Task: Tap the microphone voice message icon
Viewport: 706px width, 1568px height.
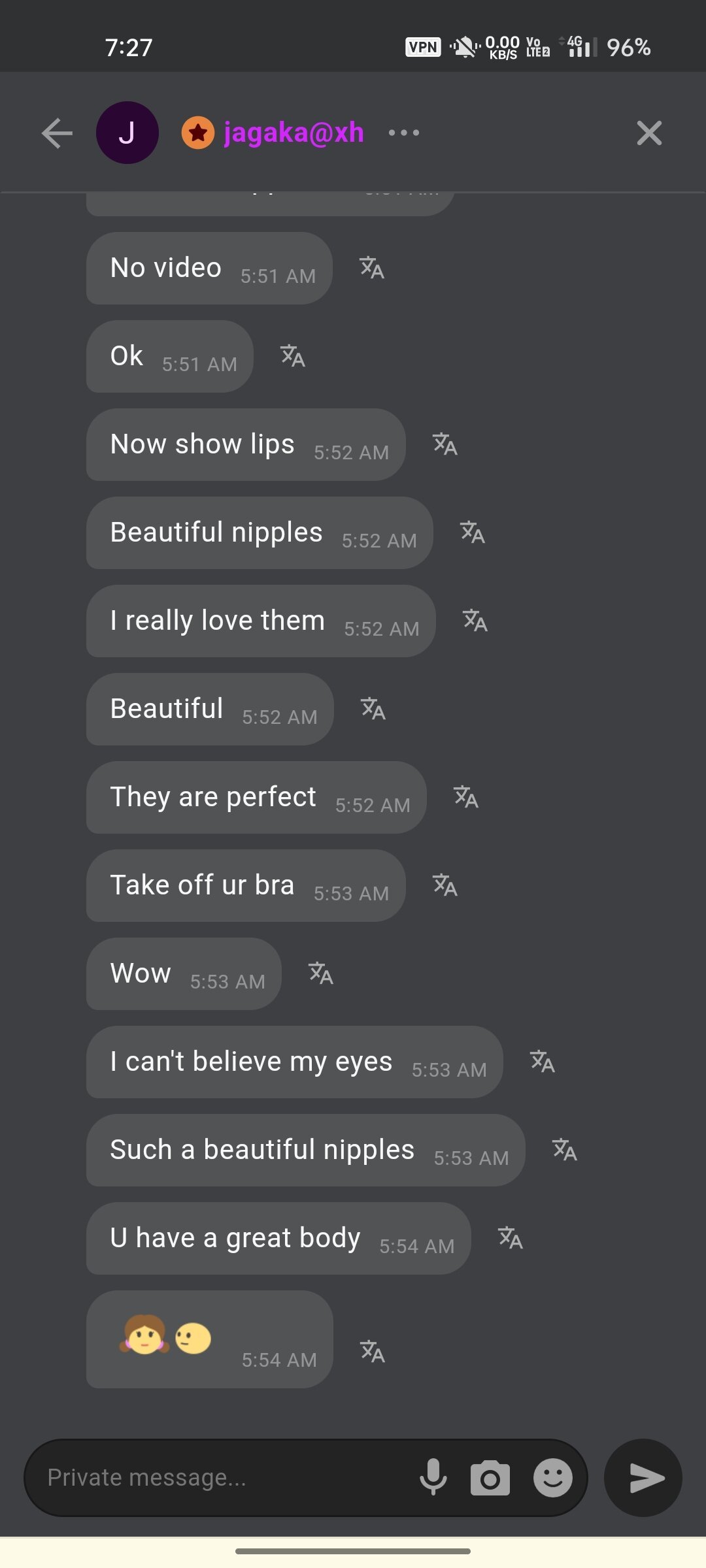Action: click(x=433, y=1478)
